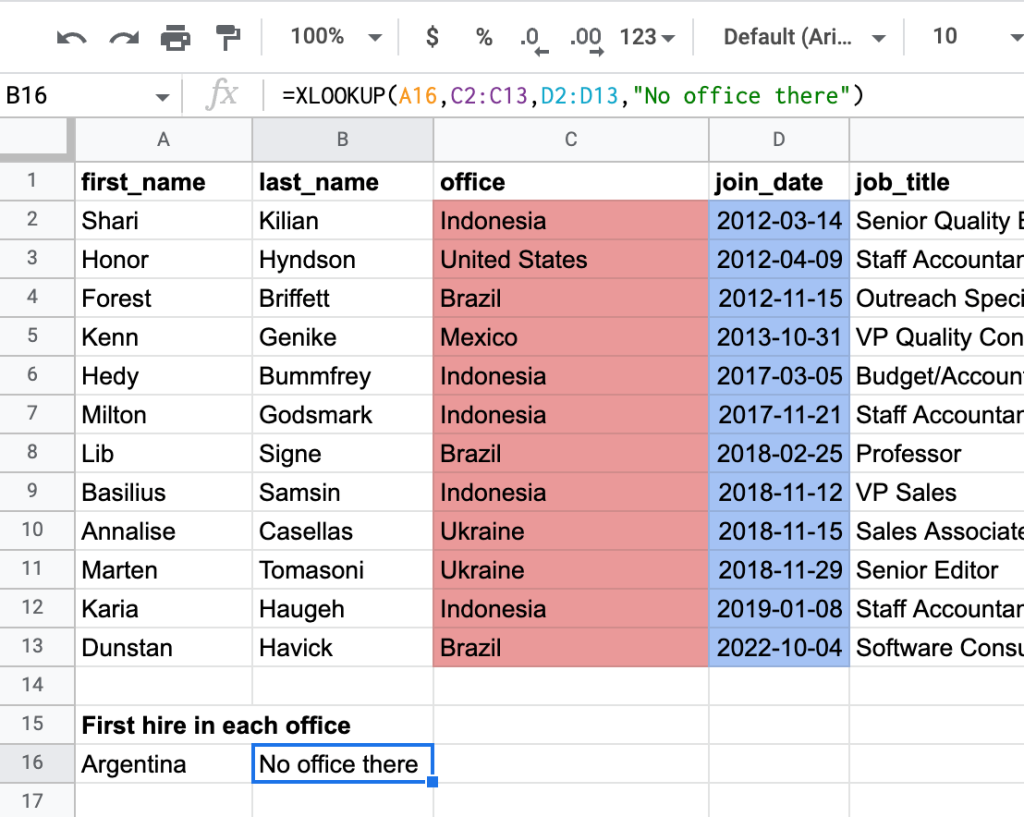
Task: Click the job_title header cell
Action: [x=936, y=182]
